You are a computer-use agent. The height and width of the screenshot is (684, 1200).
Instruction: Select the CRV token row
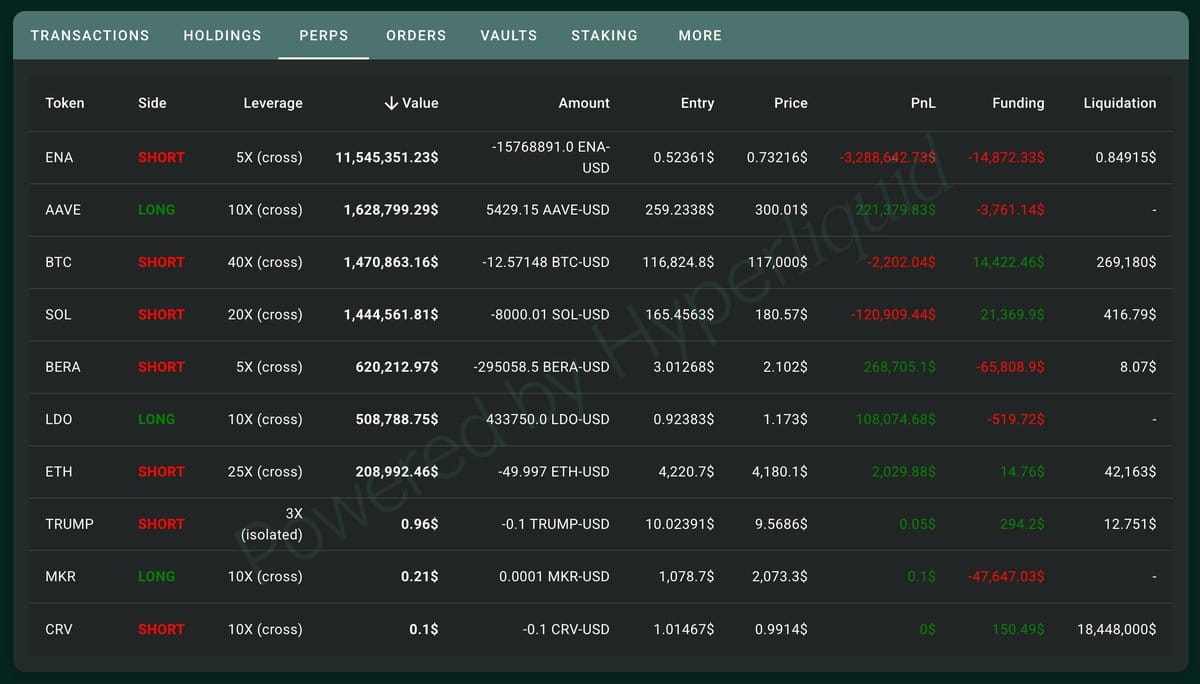(x=600, y=629)
